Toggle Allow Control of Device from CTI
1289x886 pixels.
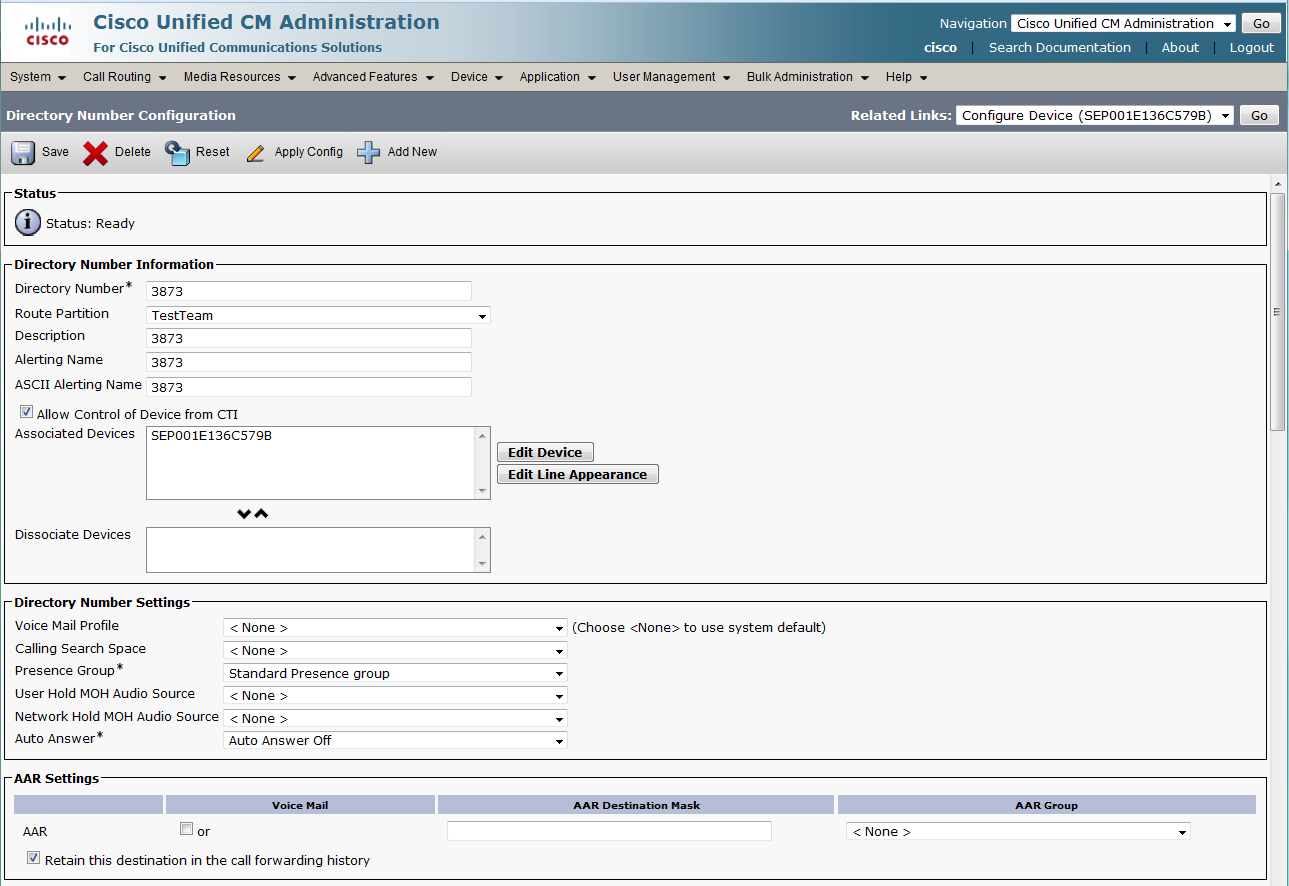[x=26, y=412]
